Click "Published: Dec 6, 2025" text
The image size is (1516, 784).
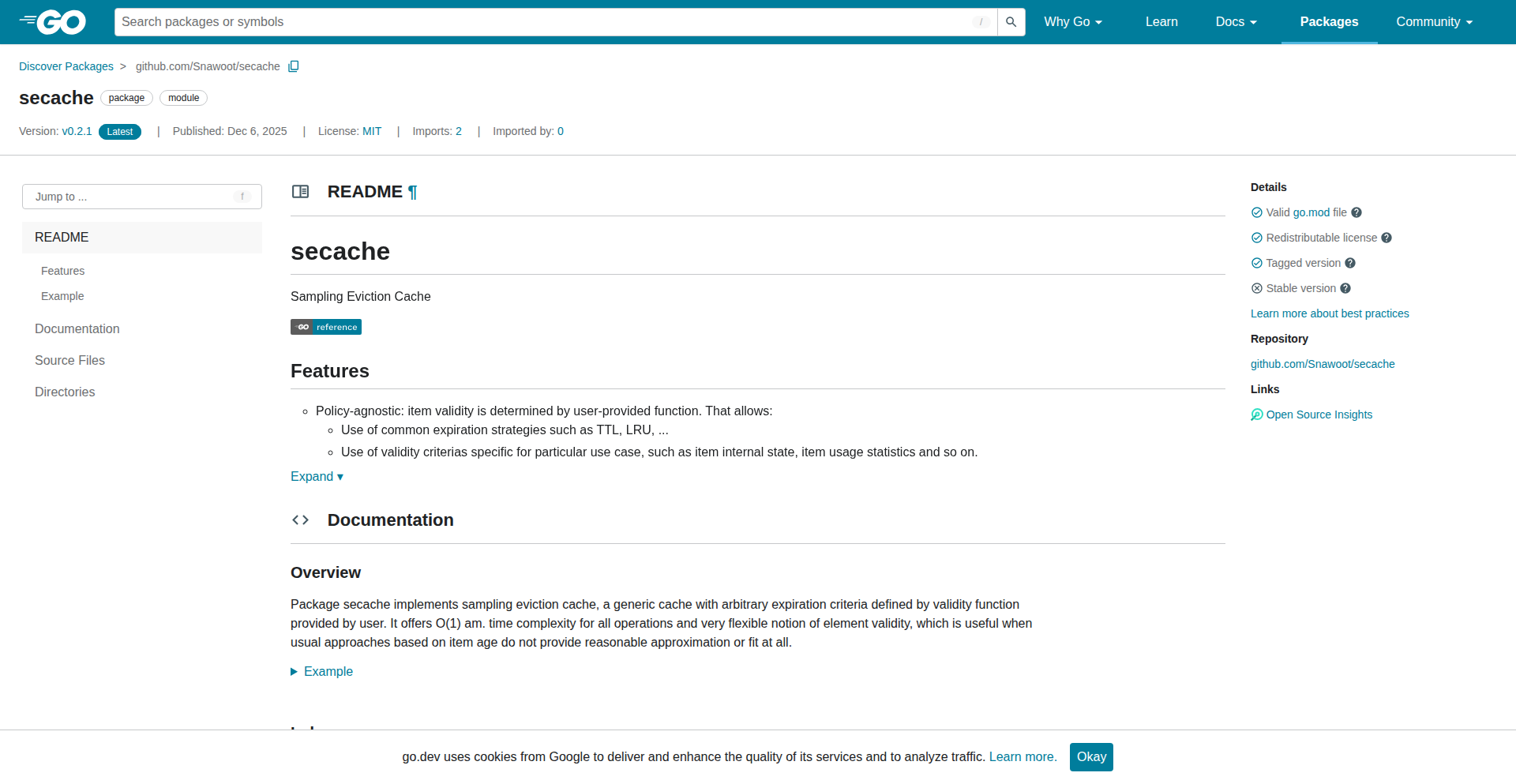230,131
